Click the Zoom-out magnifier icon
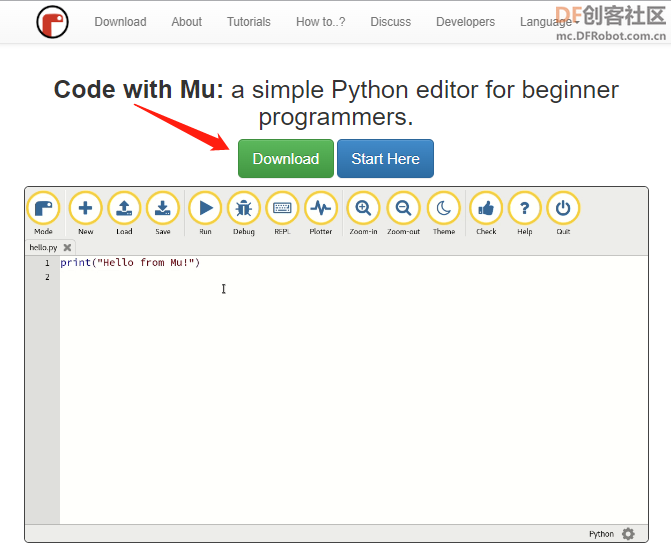Screen dimensions: 671x556 403,208
